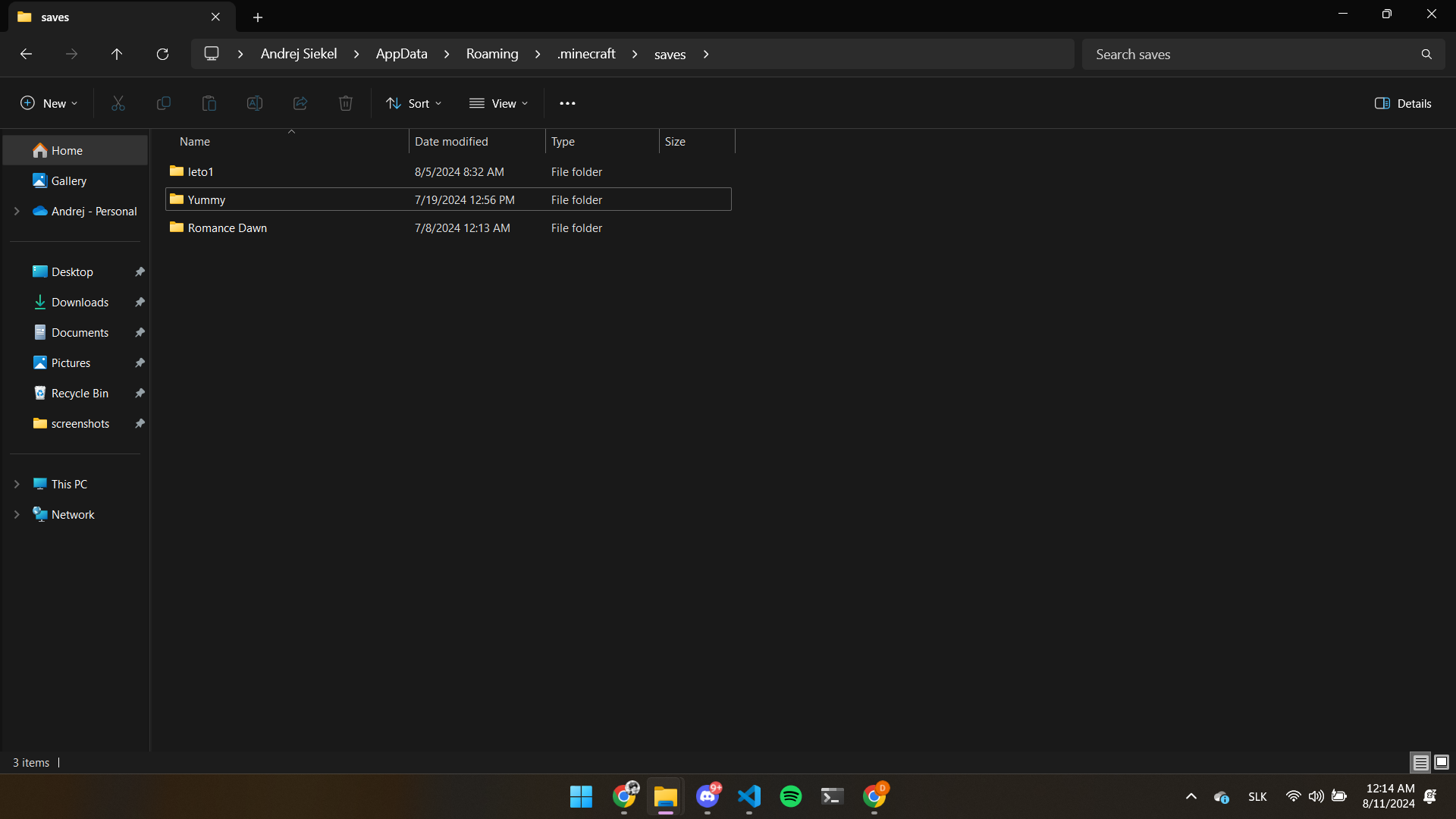Click the volume speaker tray icon

1316,796
